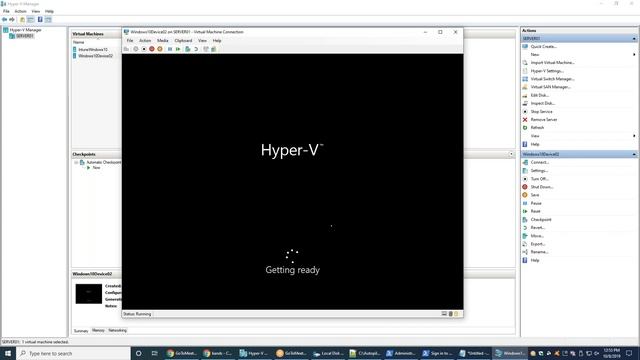Screen dimensions: 640x360
Task: Click Back arrow in Hyper-V Manager toolbar
Action: coord(4,20)
